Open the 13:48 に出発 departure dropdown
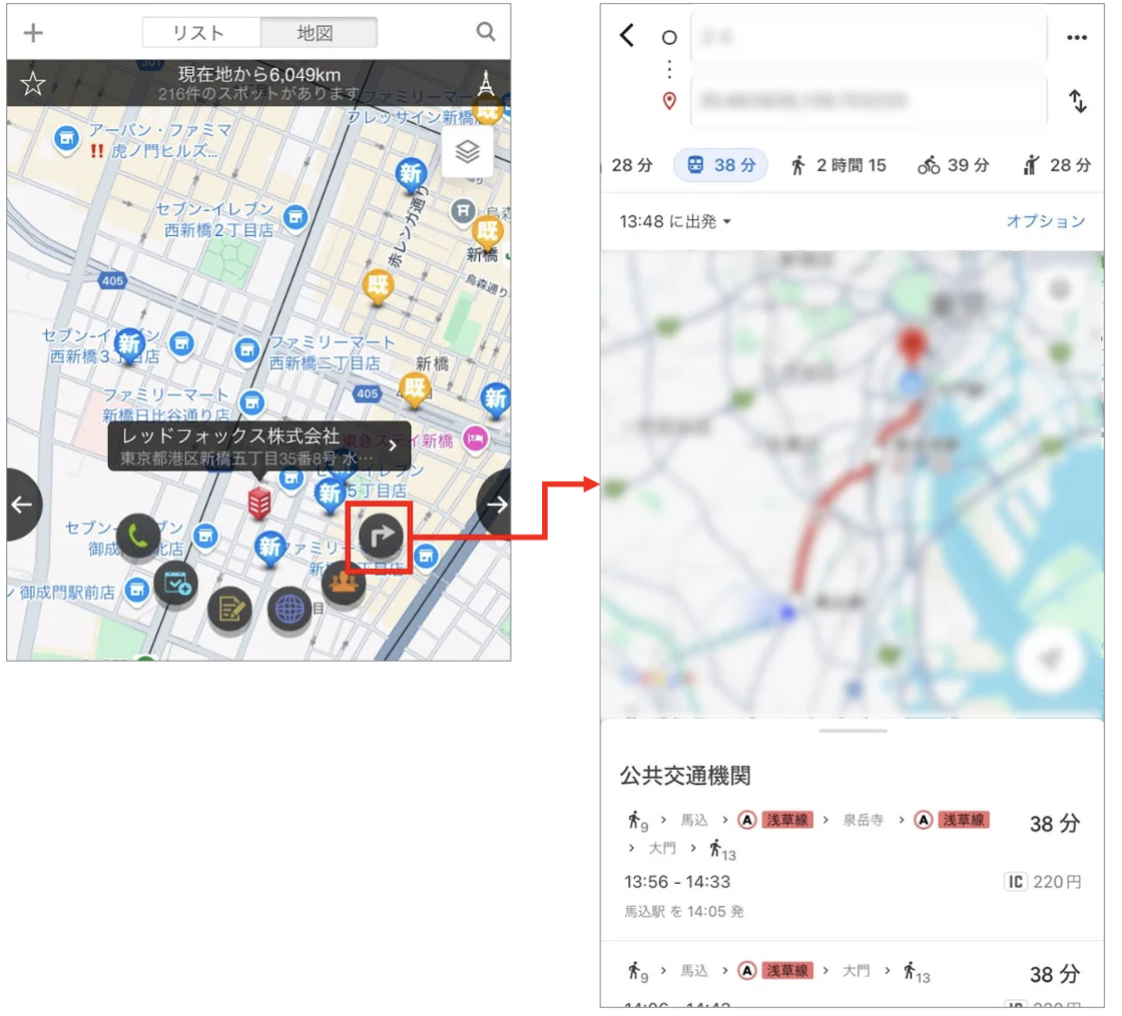The height and width of the screenshot is (1016, 1122). click(x=675, y=221)
